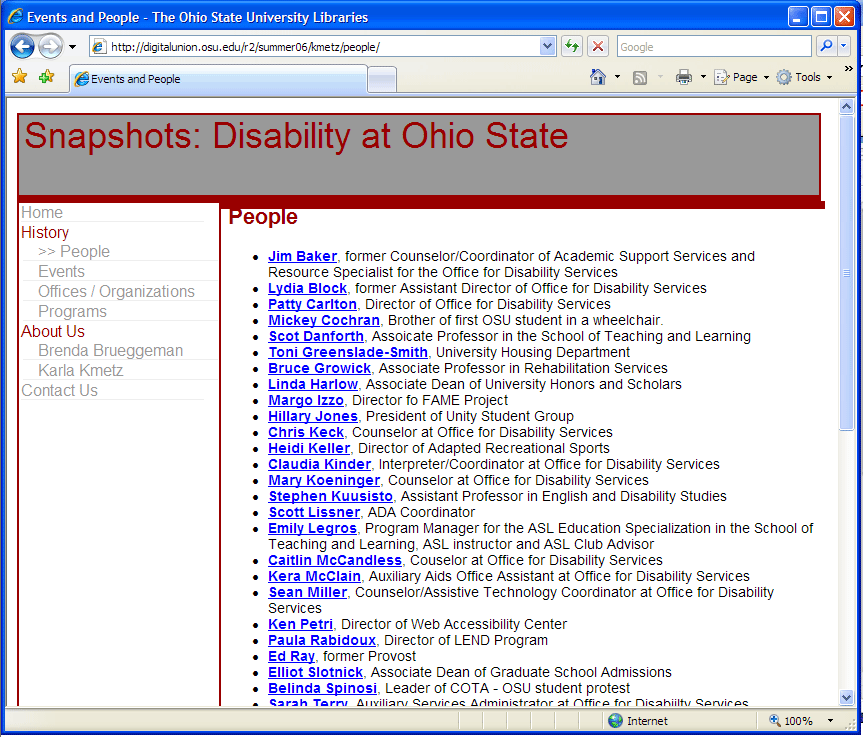The image size is (863, 737).
Task: Click the vertical scrollbar down arrow
Action: (x=846, y=697)
